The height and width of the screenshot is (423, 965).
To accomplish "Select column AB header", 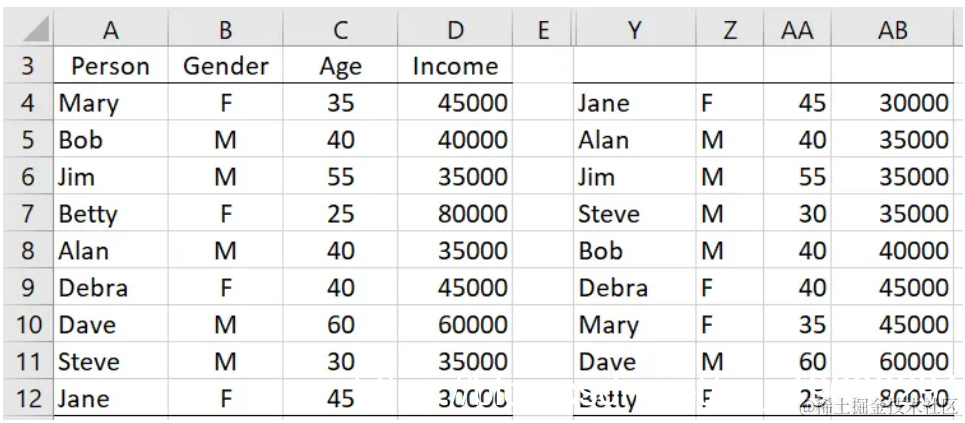I will (x=892, y=31).
